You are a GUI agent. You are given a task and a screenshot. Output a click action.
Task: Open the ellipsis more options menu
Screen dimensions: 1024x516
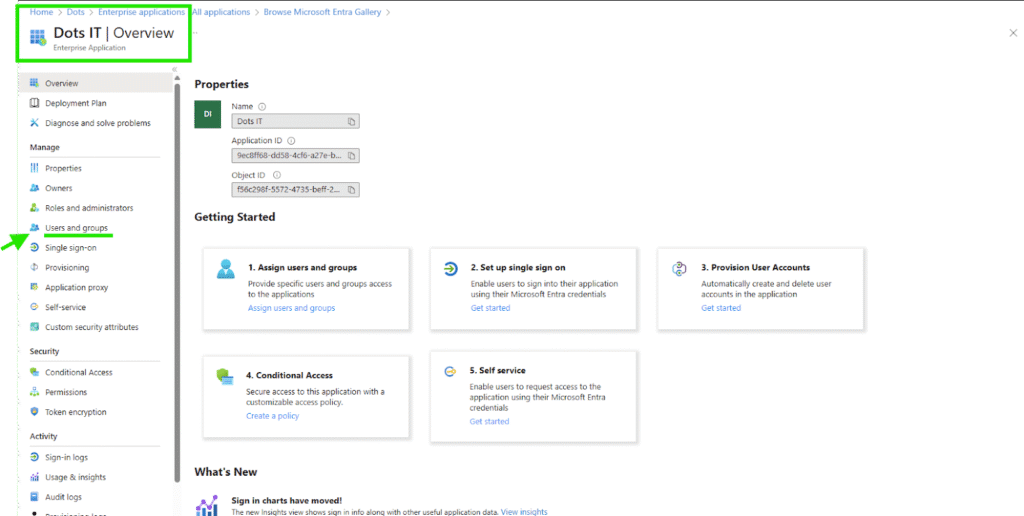tap(194, 33)
